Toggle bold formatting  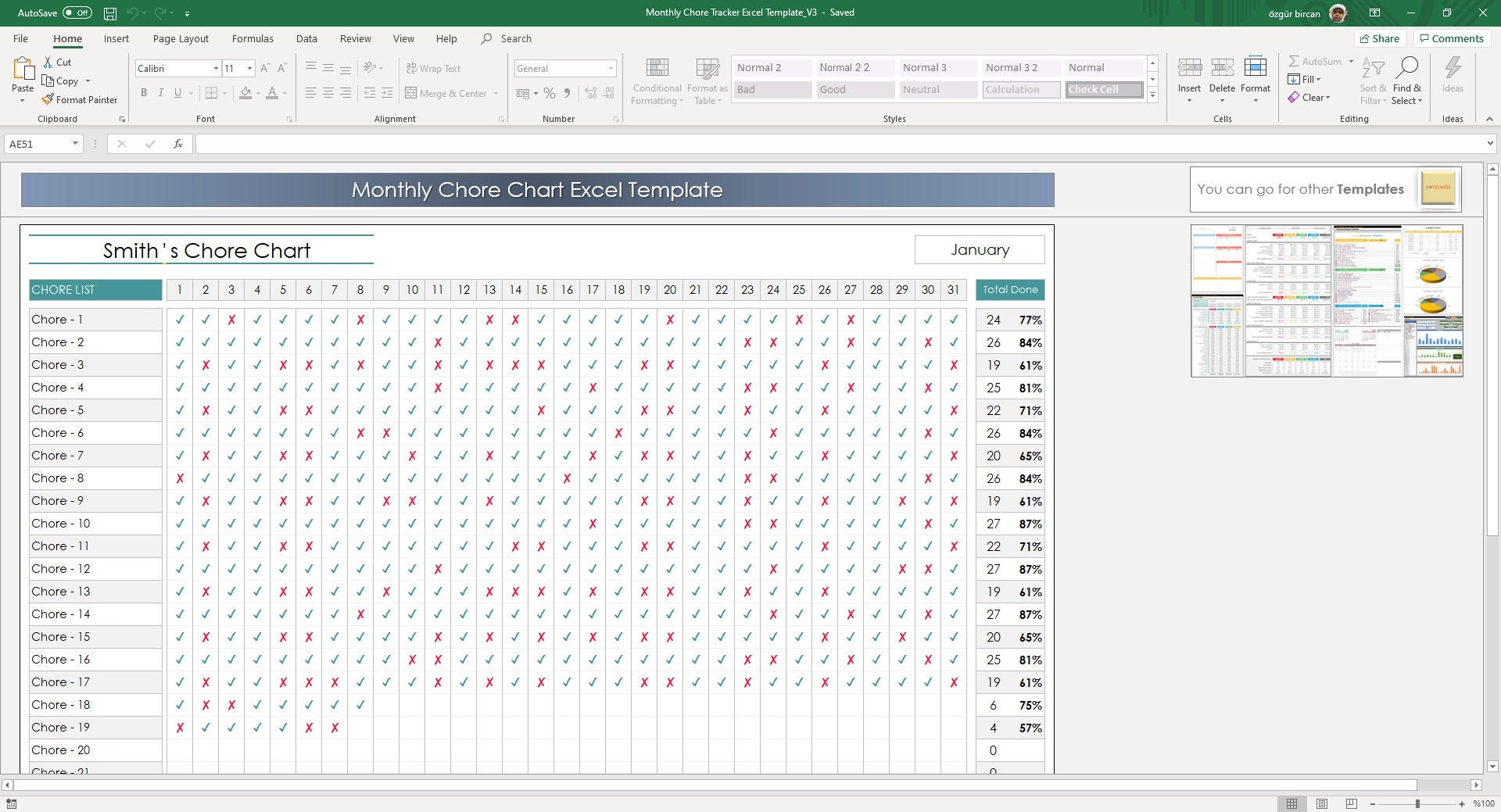point(144,93)
